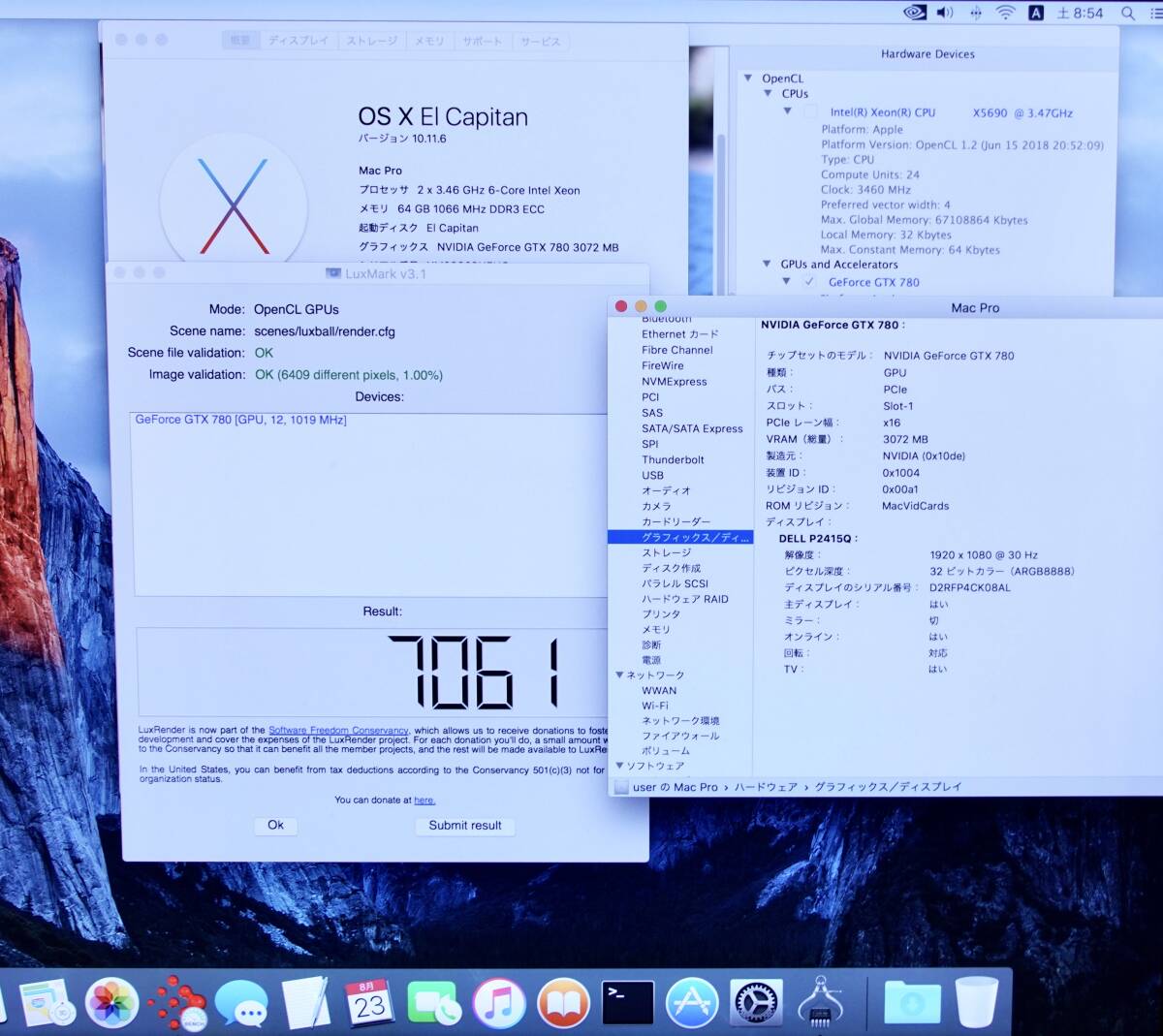Open Messages in the Dock
The width and height of the screenshot is (1163, 1036).
pyautogui.click(x=240, y=1003)
